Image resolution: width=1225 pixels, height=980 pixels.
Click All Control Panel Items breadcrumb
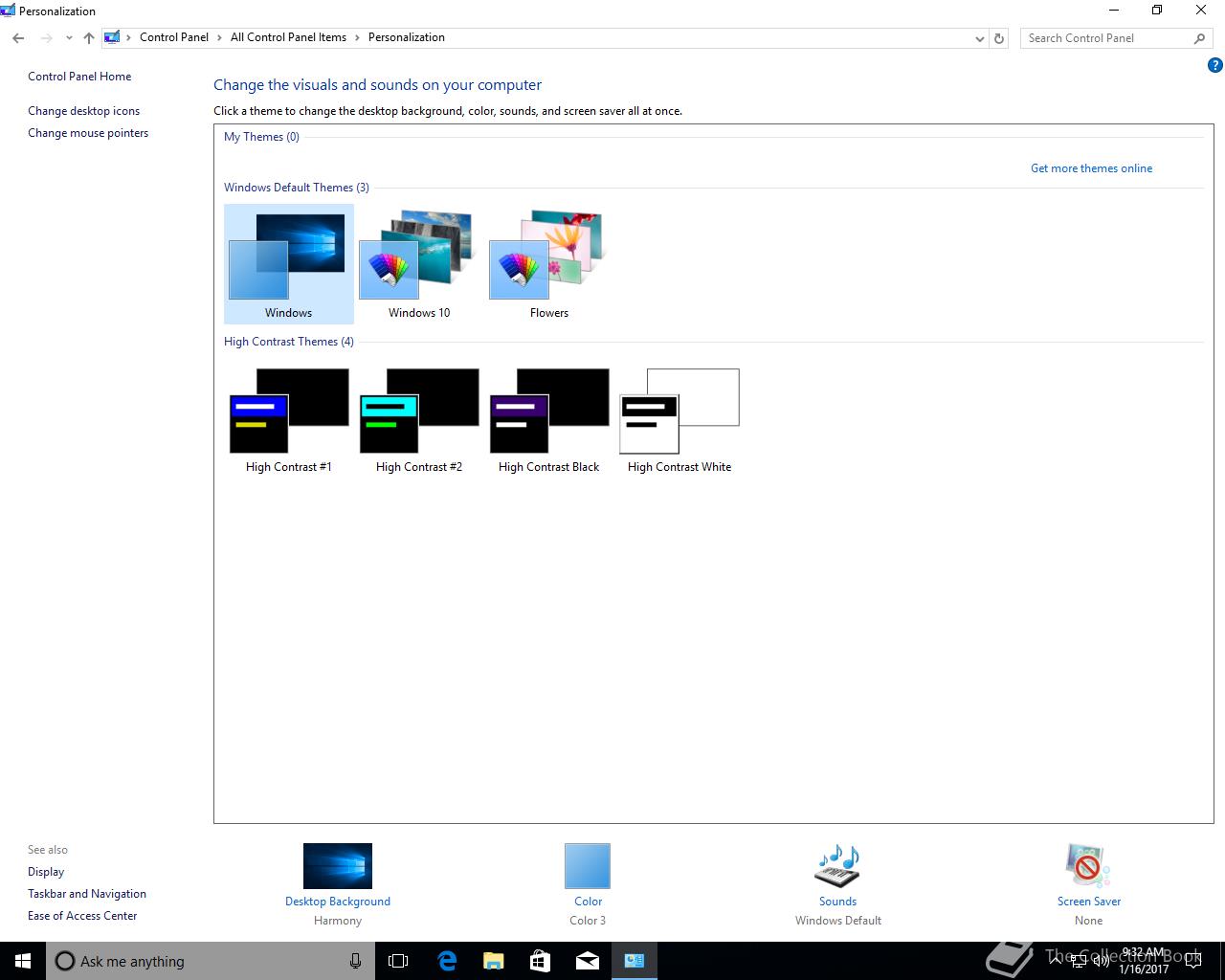click(288, 37)
